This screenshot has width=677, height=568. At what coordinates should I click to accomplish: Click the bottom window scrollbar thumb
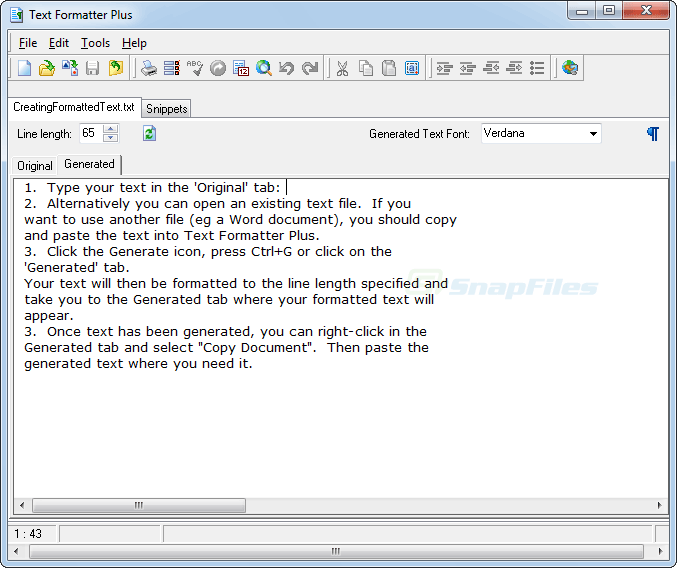[336, 551]
